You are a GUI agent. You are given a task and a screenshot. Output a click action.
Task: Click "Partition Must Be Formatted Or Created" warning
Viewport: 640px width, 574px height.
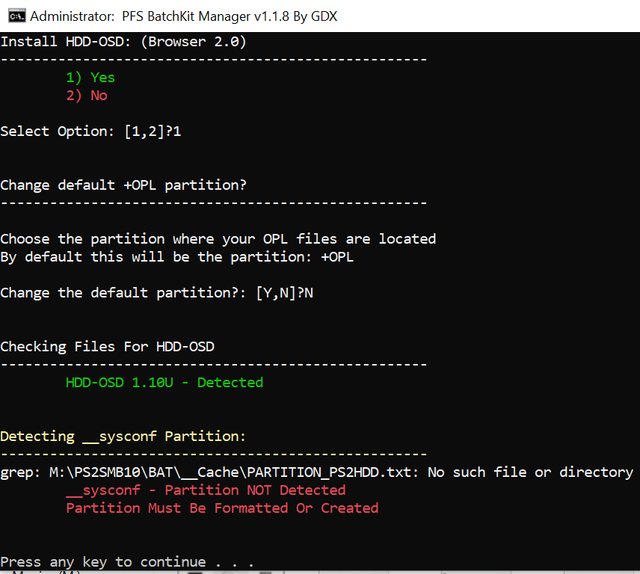coord(222,508)
